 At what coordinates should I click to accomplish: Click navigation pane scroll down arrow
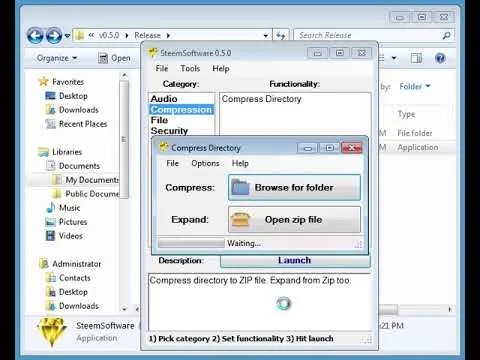[x=124, y=309]
